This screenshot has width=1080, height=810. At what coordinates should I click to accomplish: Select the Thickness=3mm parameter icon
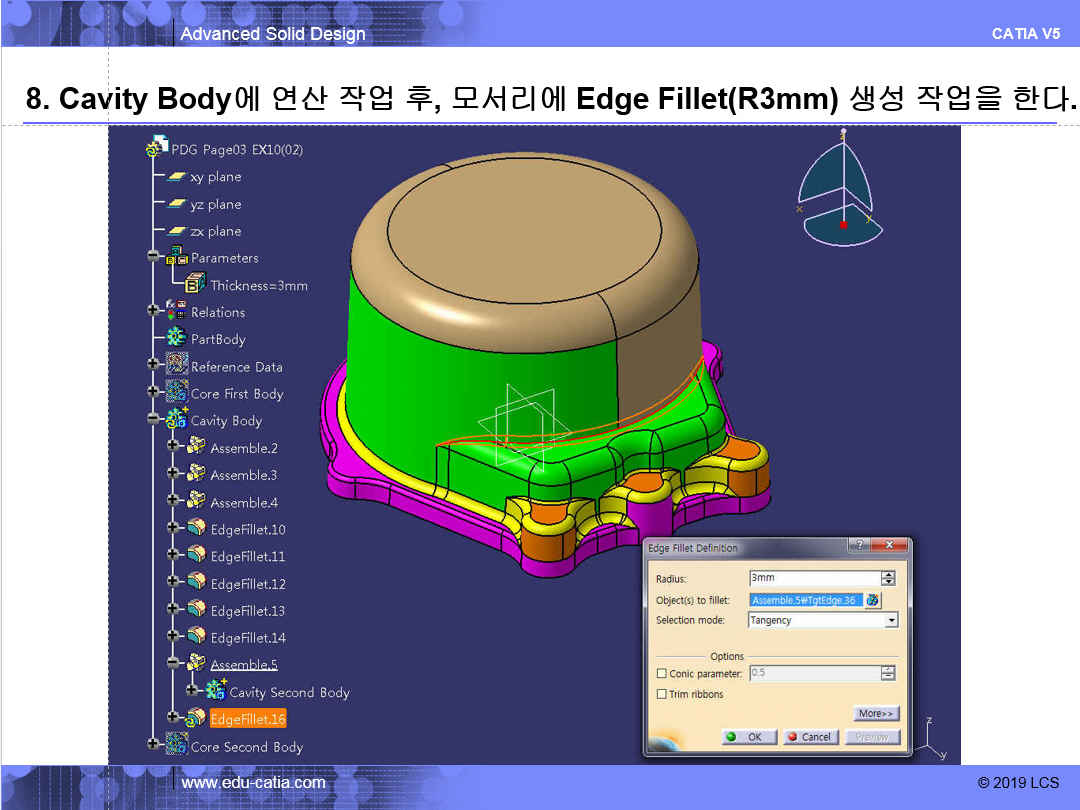197,285
